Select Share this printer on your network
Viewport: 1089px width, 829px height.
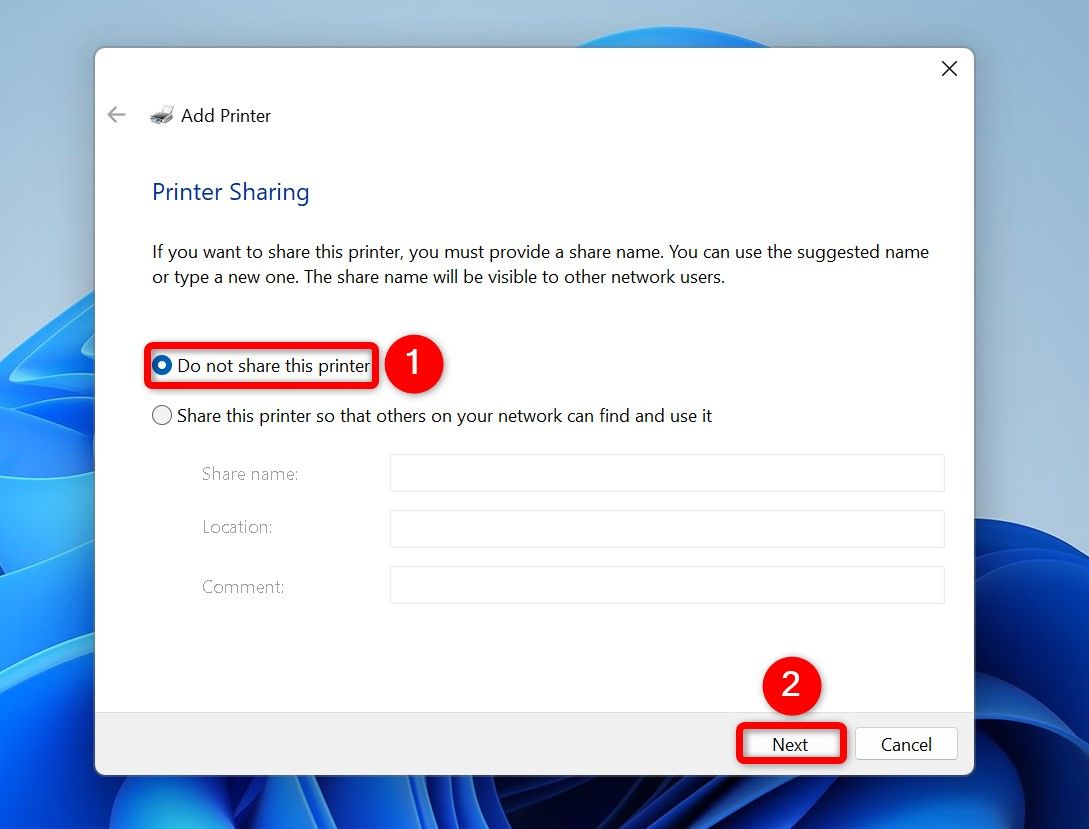[x=431, y=416]
